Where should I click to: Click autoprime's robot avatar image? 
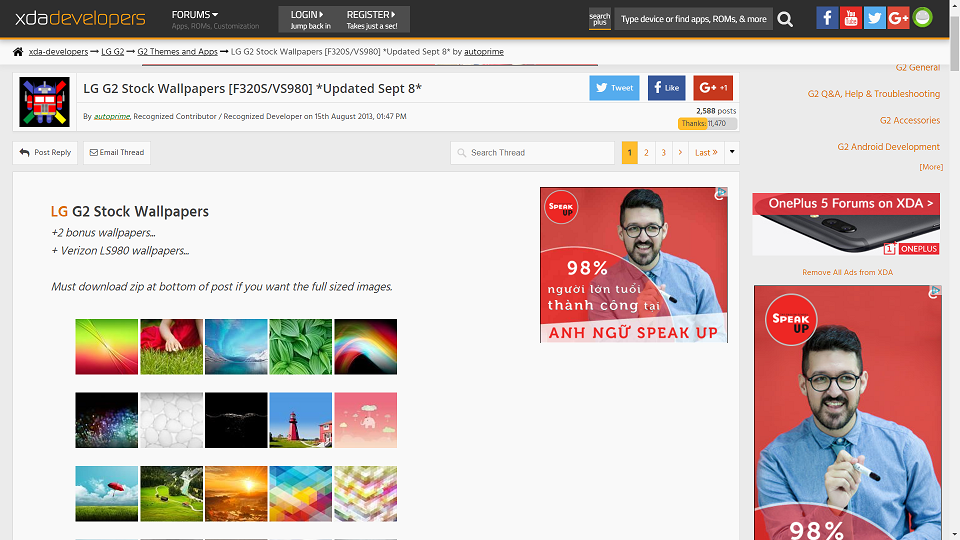(x=44, y=102)
